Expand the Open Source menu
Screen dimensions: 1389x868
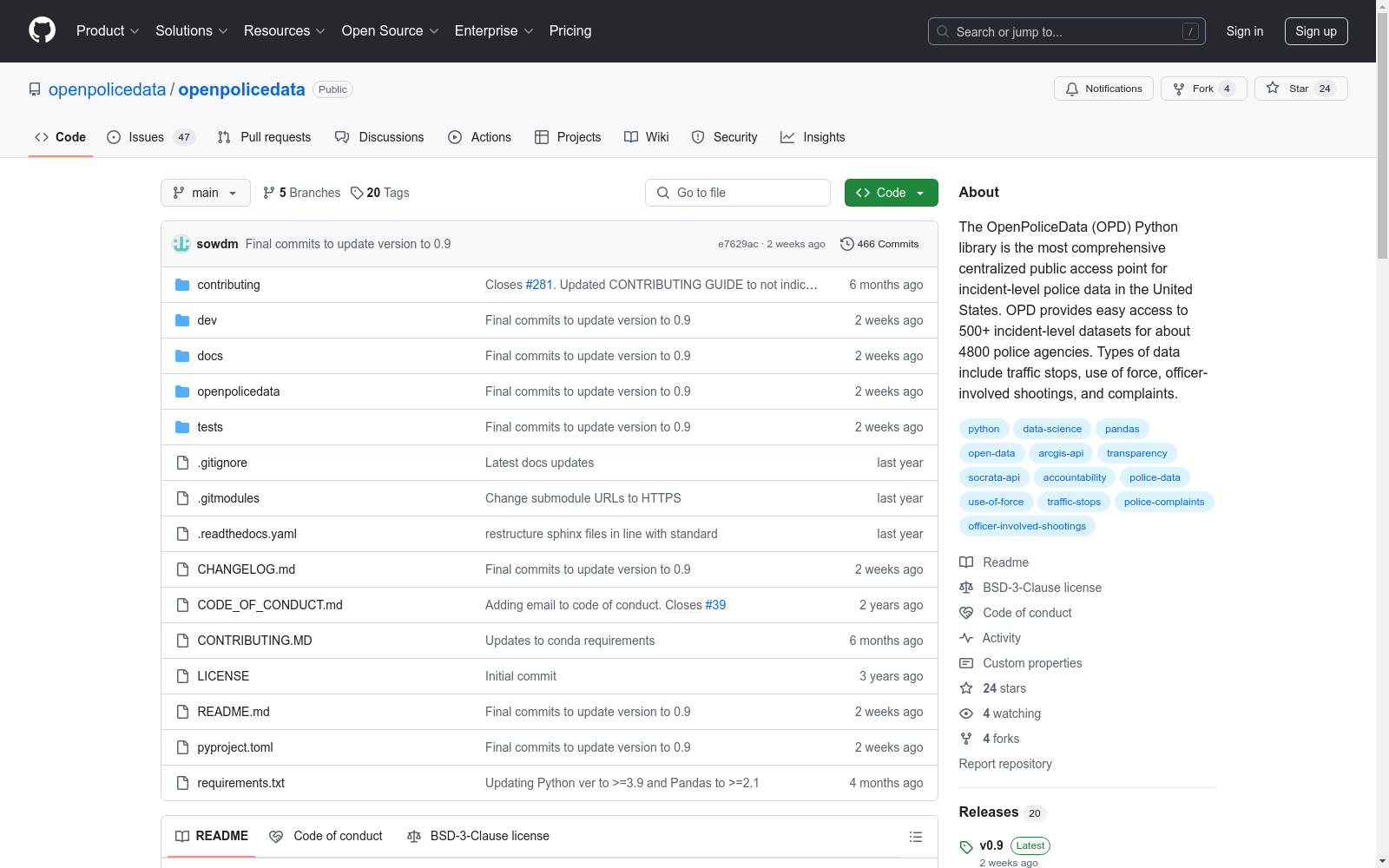(391, 30)
